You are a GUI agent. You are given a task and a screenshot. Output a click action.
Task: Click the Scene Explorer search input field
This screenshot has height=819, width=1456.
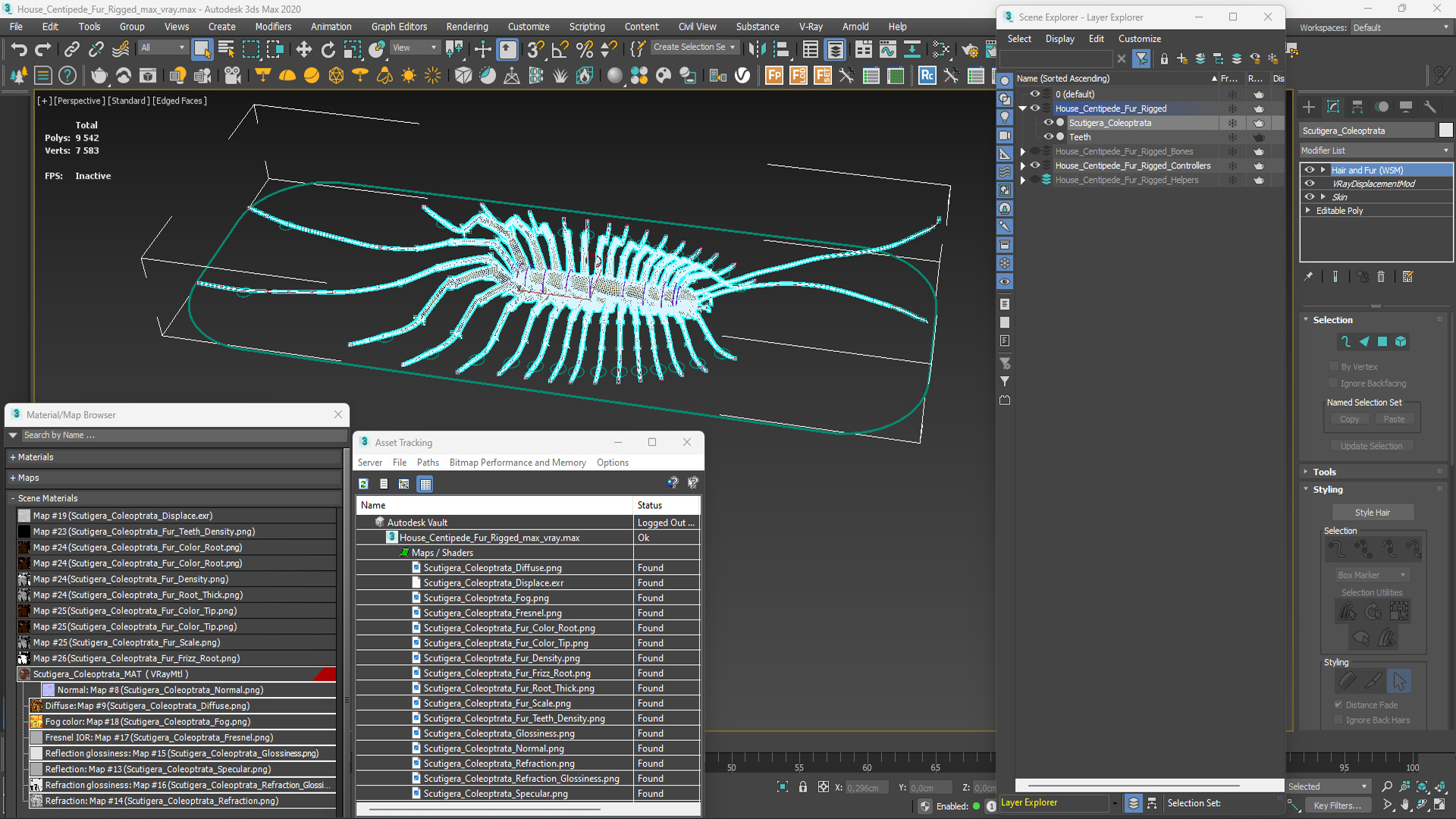coord(1056,58)
